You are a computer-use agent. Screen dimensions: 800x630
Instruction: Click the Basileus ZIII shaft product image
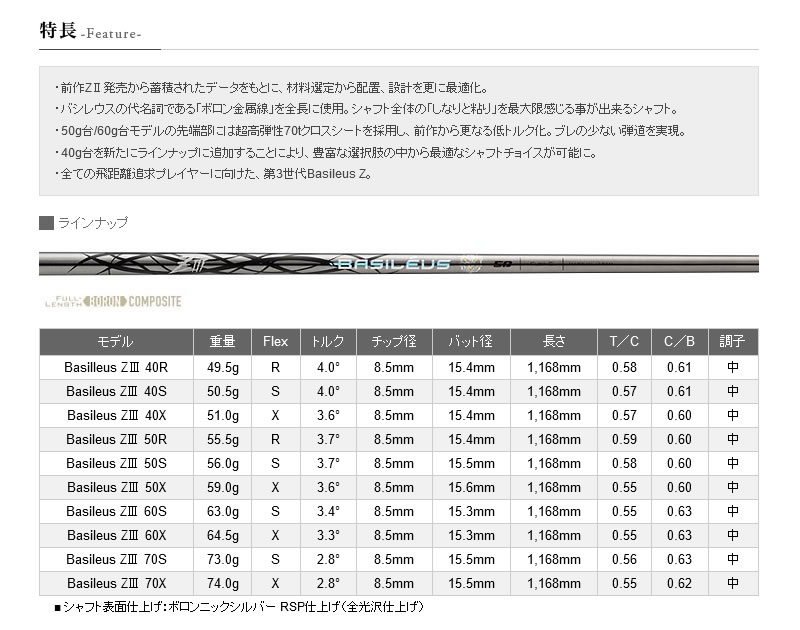click(399, 263)
